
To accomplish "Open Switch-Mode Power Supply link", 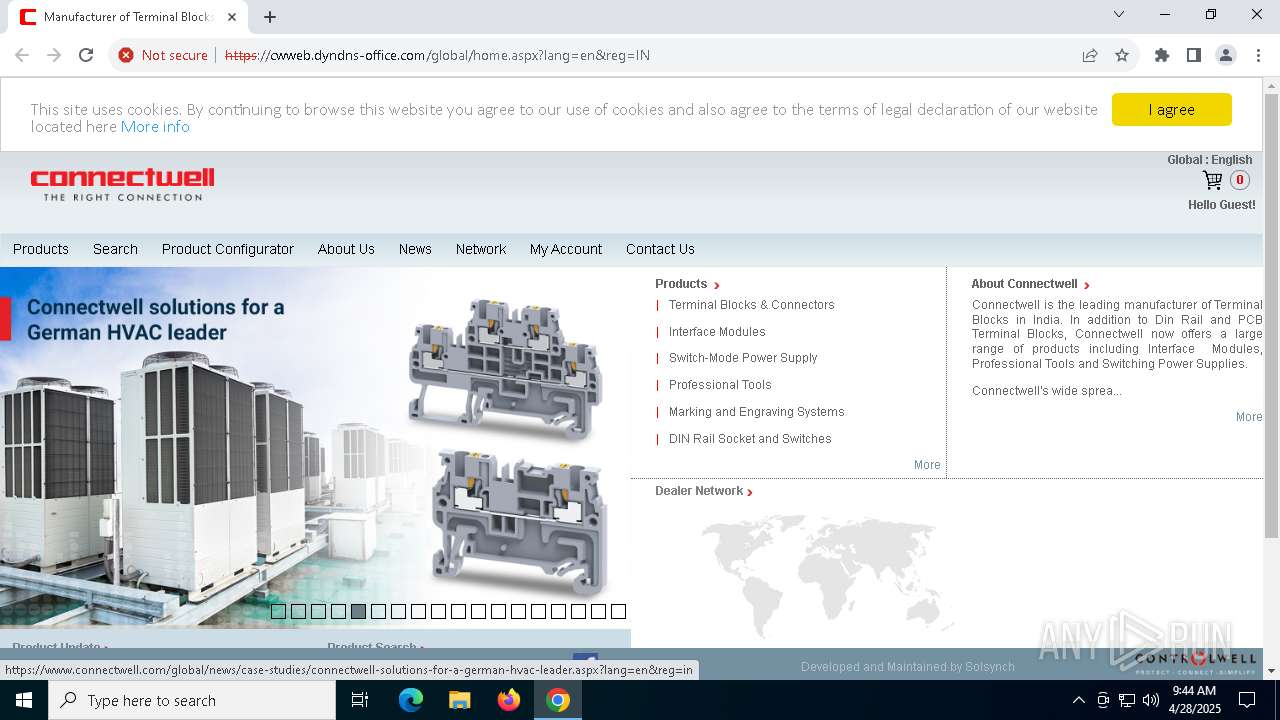I will 743,358.
